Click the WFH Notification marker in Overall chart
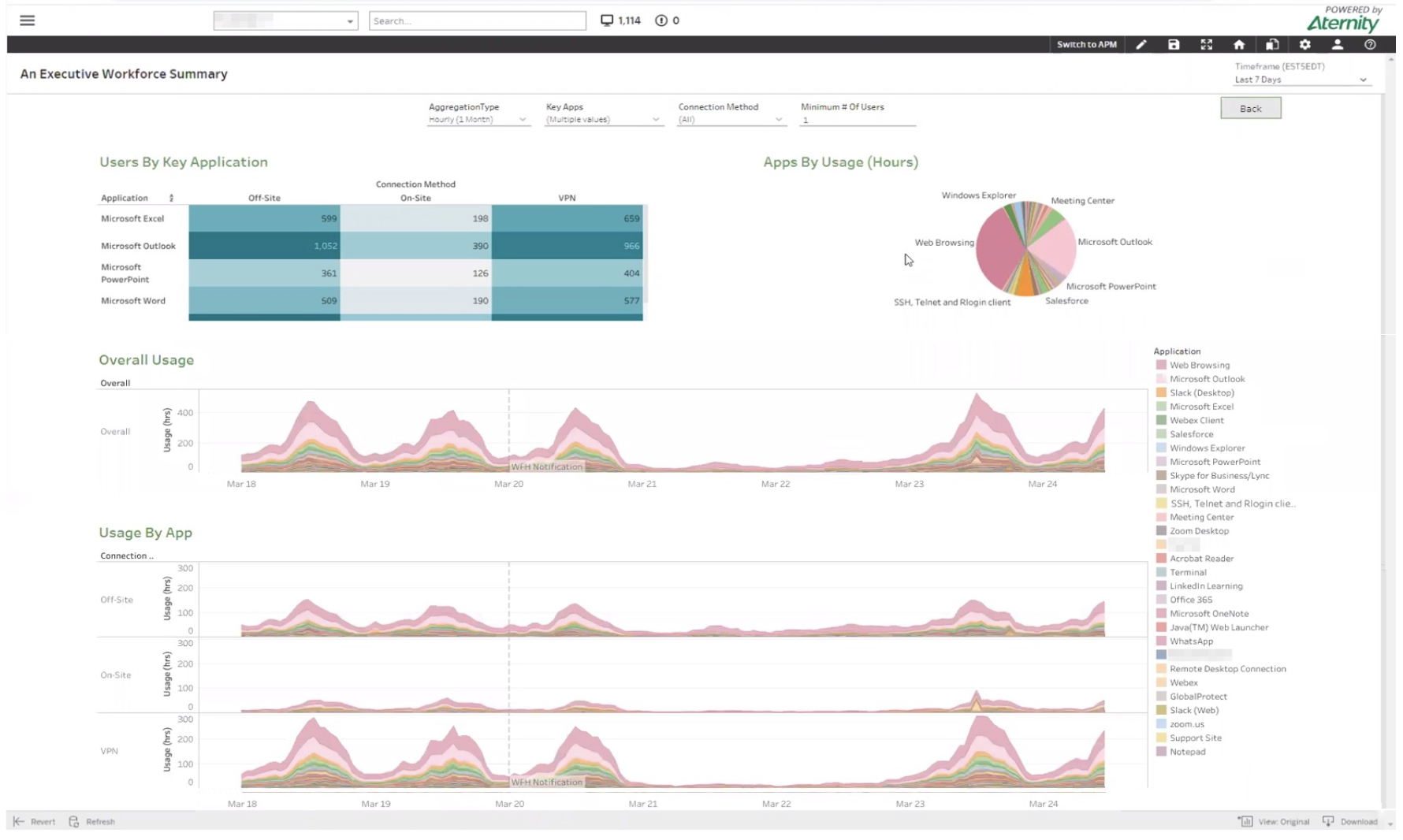The height and width of the screenshot is (840, 1403). [546, 466]
